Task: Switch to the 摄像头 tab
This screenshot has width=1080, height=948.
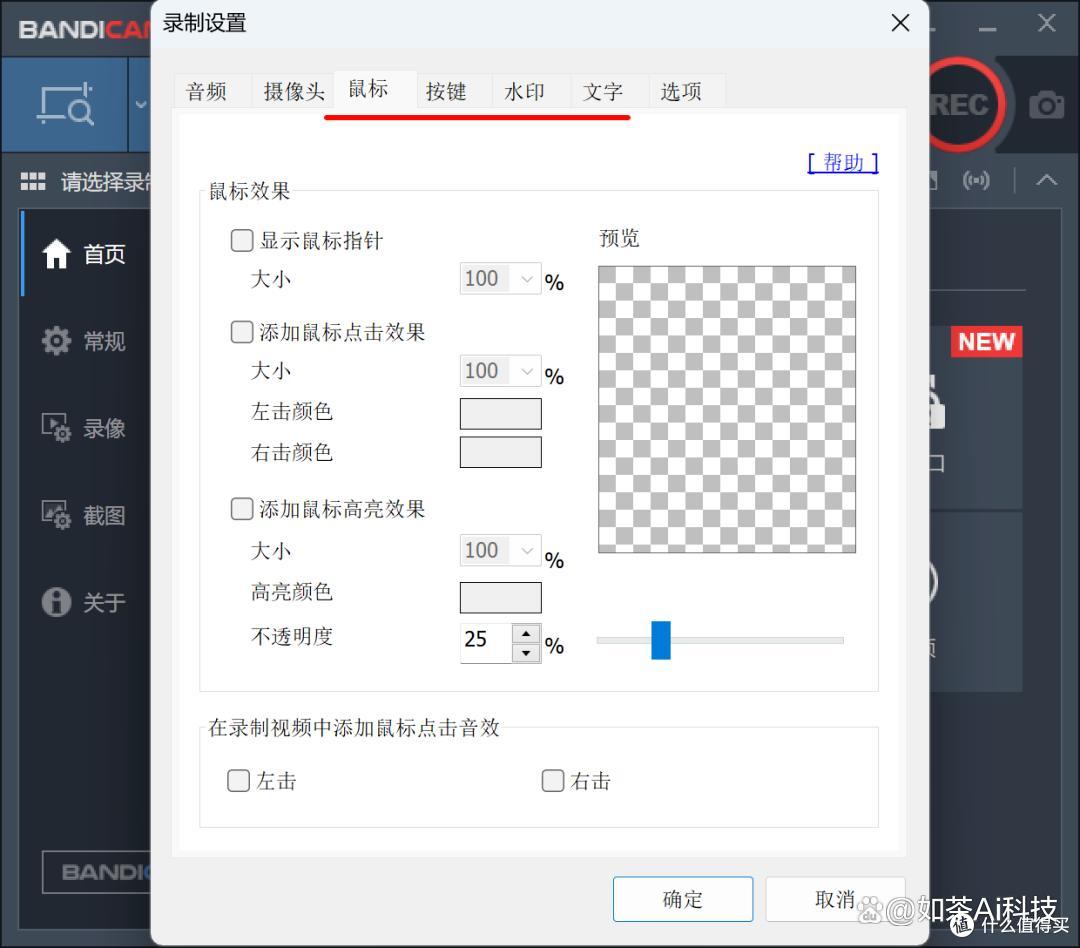Action: point(294,91)
